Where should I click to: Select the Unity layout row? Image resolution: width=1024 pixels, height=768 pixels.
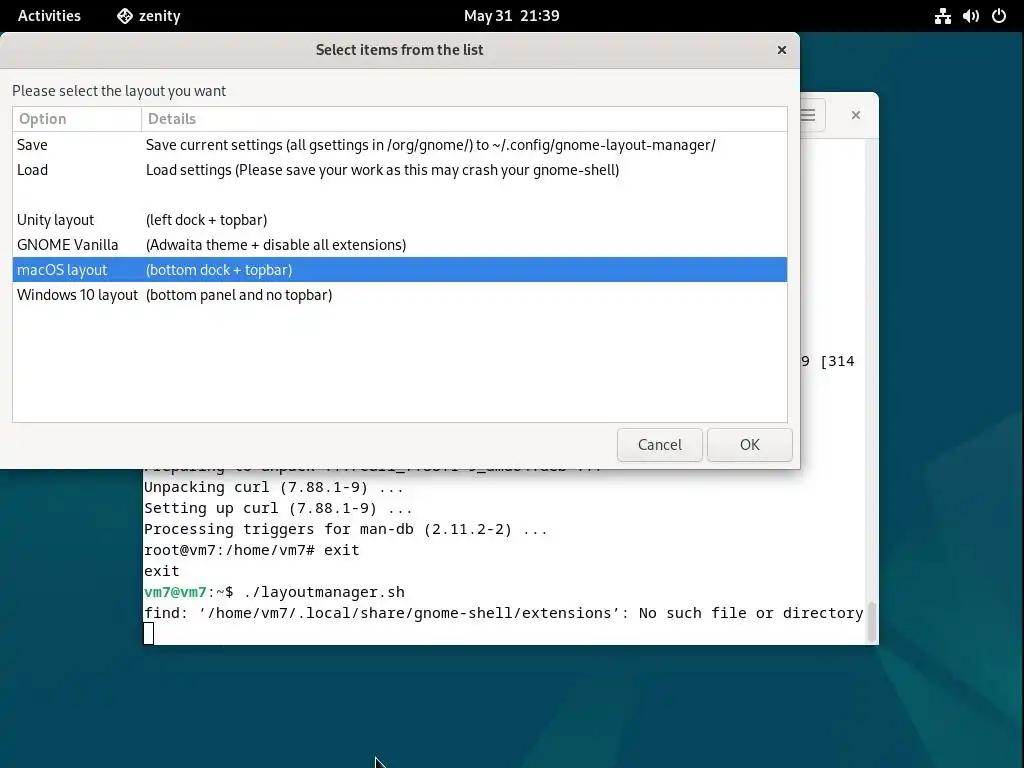(400, 220)
